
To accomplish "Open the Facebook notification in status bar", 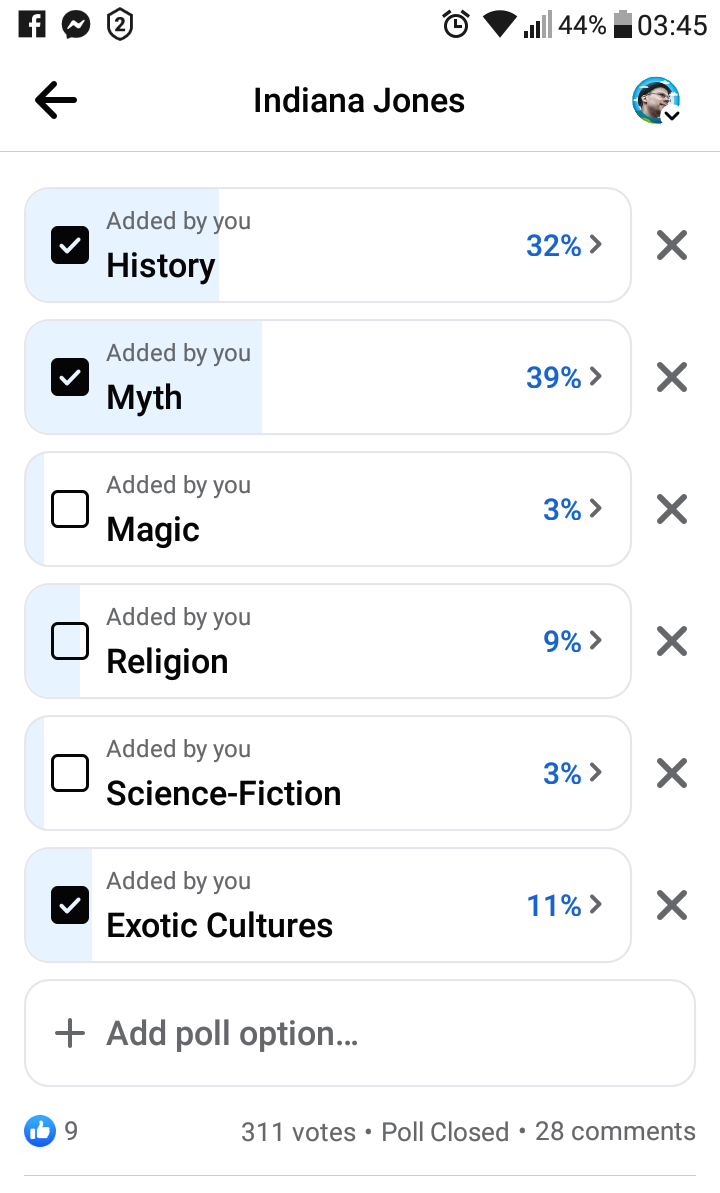I will (x=32, y=25).
